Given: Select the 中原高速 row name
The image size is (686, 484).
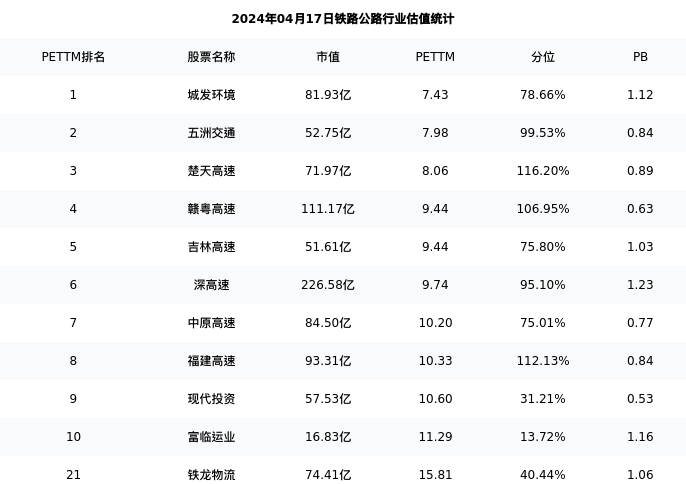Looking at the screenshot, I should (x=211, y=323).
